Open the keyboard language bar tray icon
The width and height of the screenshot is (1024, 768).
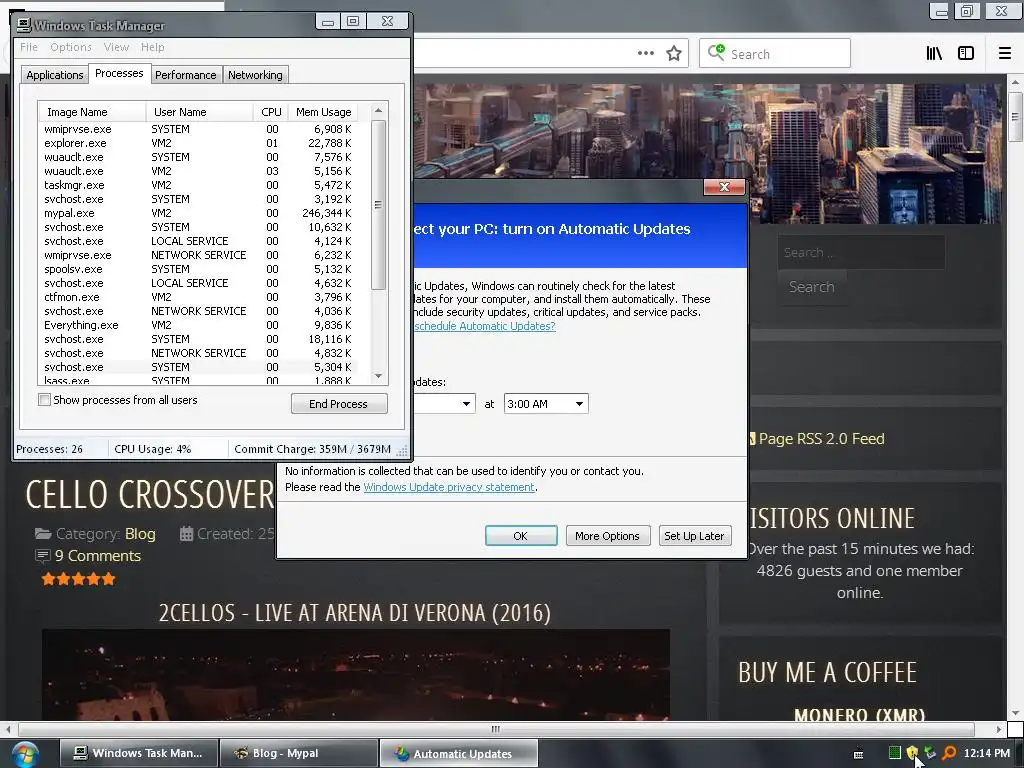pyautogui.click(x=858, y=754)
